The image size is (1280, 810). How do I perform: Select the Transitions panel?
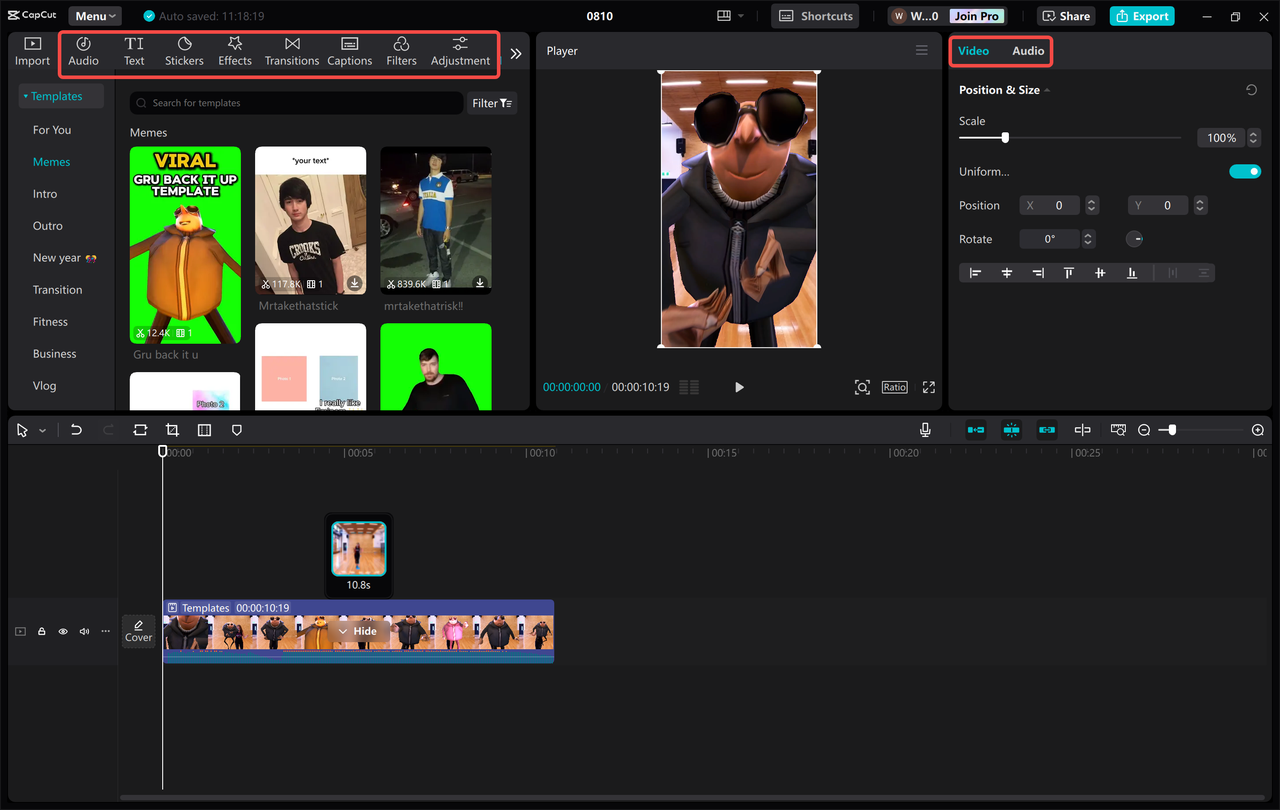coord(291,50)
